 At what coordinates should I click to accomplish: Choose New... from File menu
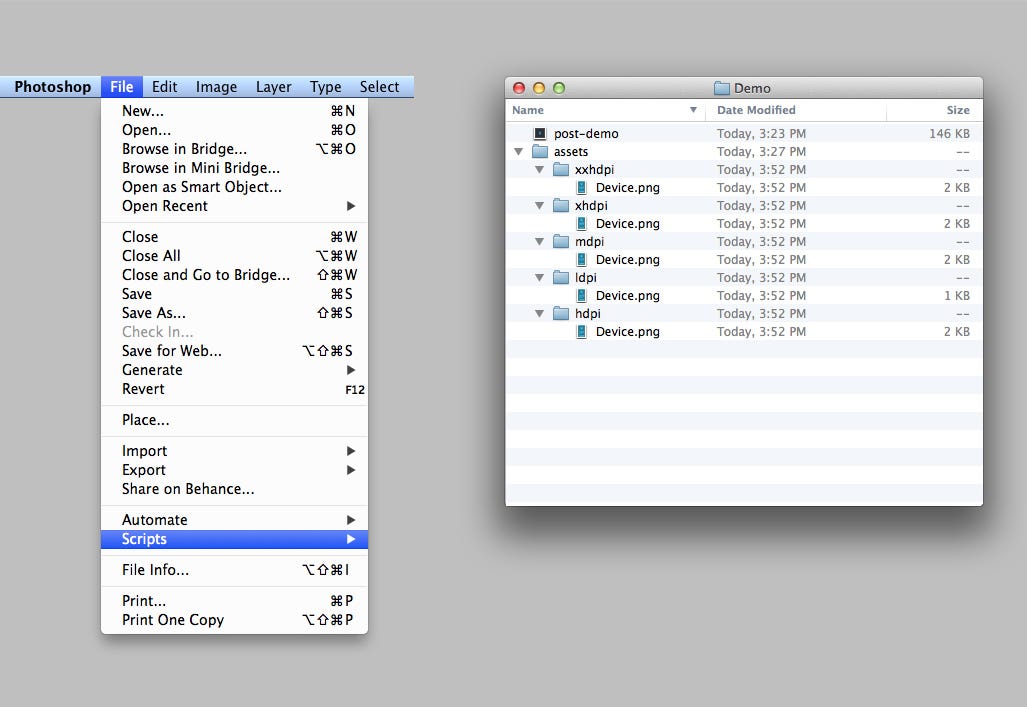[x=234, y=111]
